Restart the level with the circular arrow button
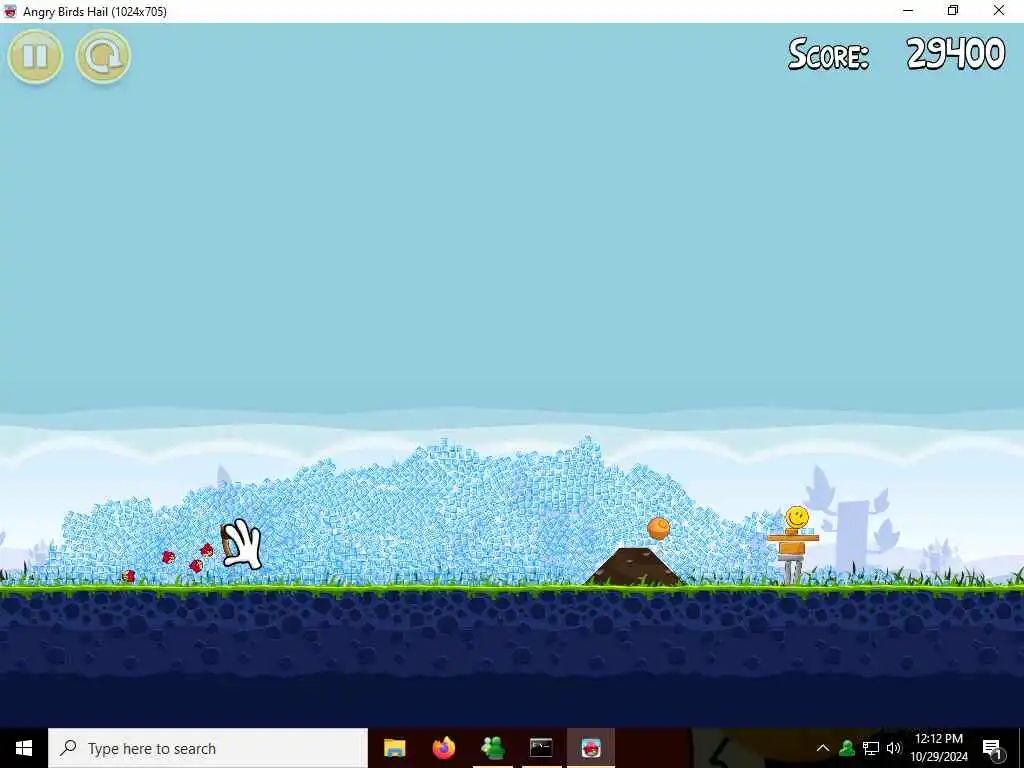The height and width of the screenshot is (768, 1024). point(103,57)
